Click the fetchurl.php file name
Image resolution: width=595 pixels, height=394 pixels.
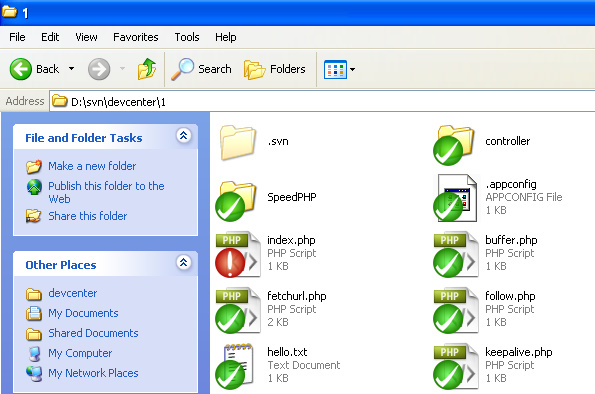[297, 296]
